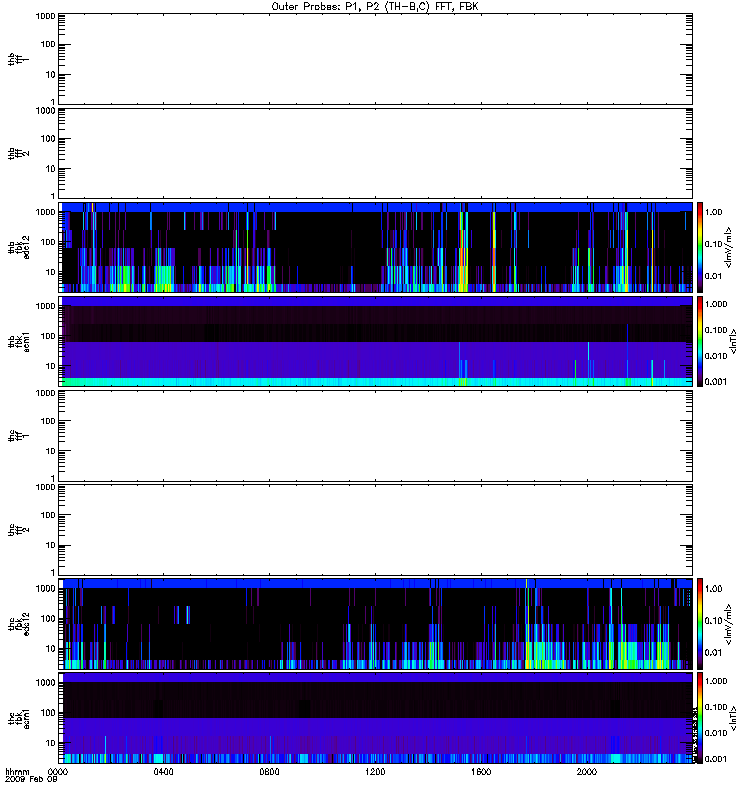Click the "thc fbk edc12" axis label
This screenshot has width=750, height=800.
coord(18,624)
